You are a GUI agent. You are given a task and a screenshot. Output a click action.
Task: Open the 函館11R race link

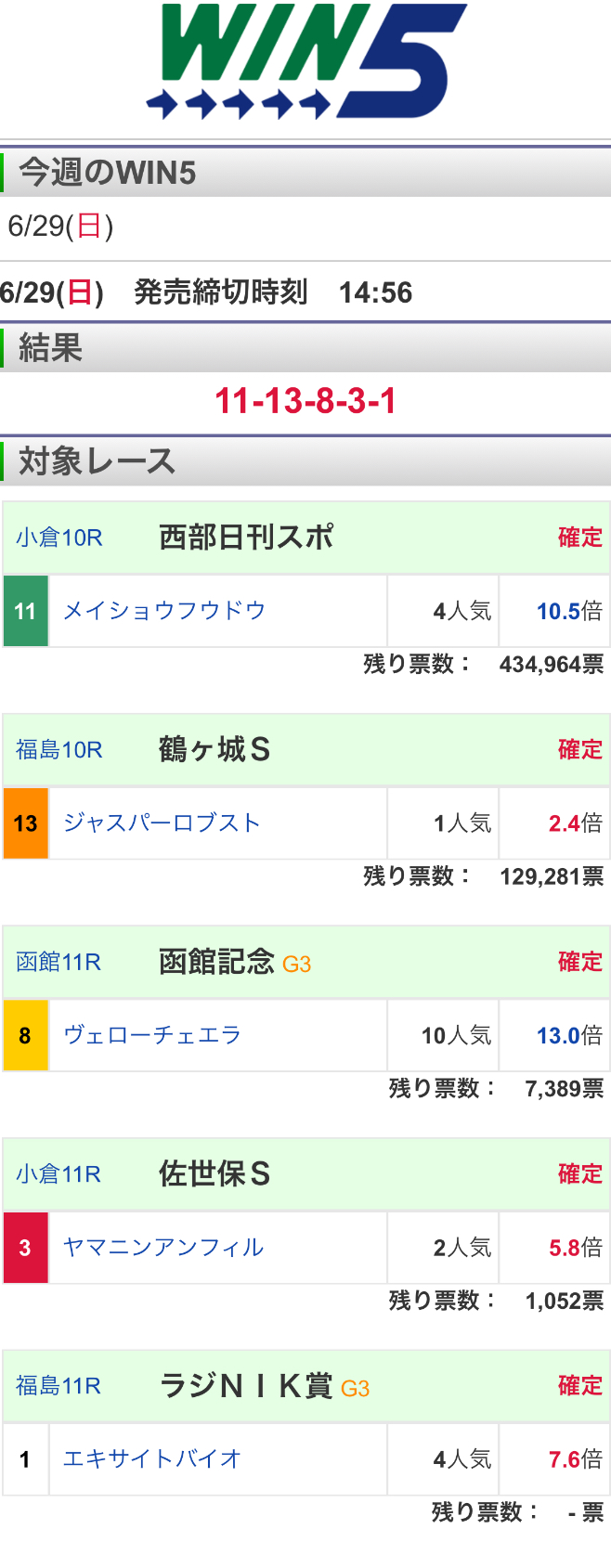coord(58,962)
